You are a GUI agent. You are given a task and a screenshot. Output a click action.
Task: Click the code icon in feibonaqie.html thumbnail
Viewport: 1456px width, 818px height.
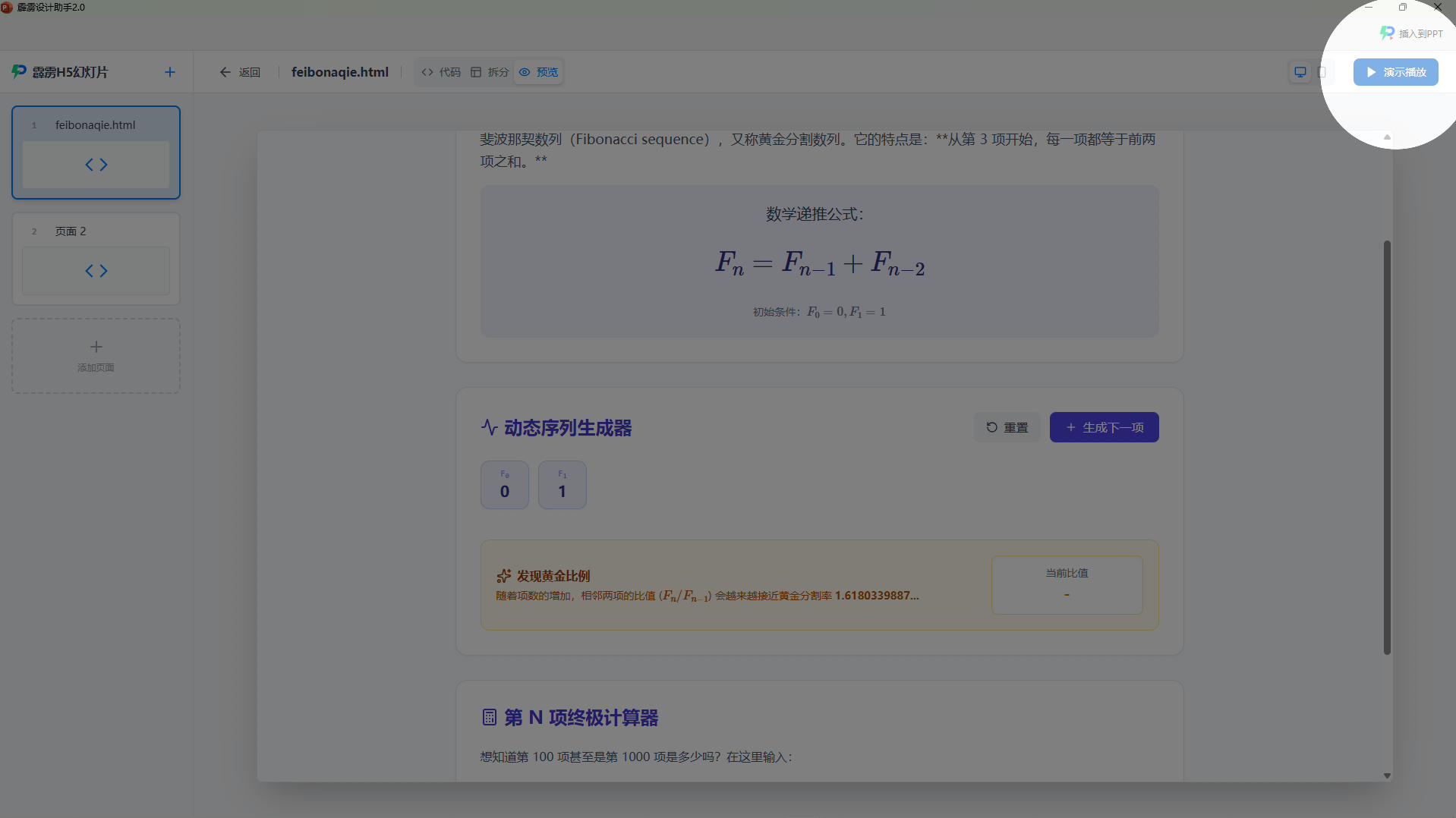click(x=96, y=165)
